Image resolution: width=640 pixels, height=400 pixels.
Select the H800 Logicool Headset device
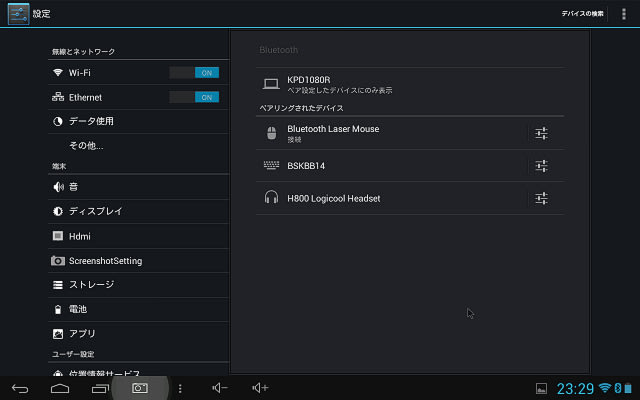point(392,199)
